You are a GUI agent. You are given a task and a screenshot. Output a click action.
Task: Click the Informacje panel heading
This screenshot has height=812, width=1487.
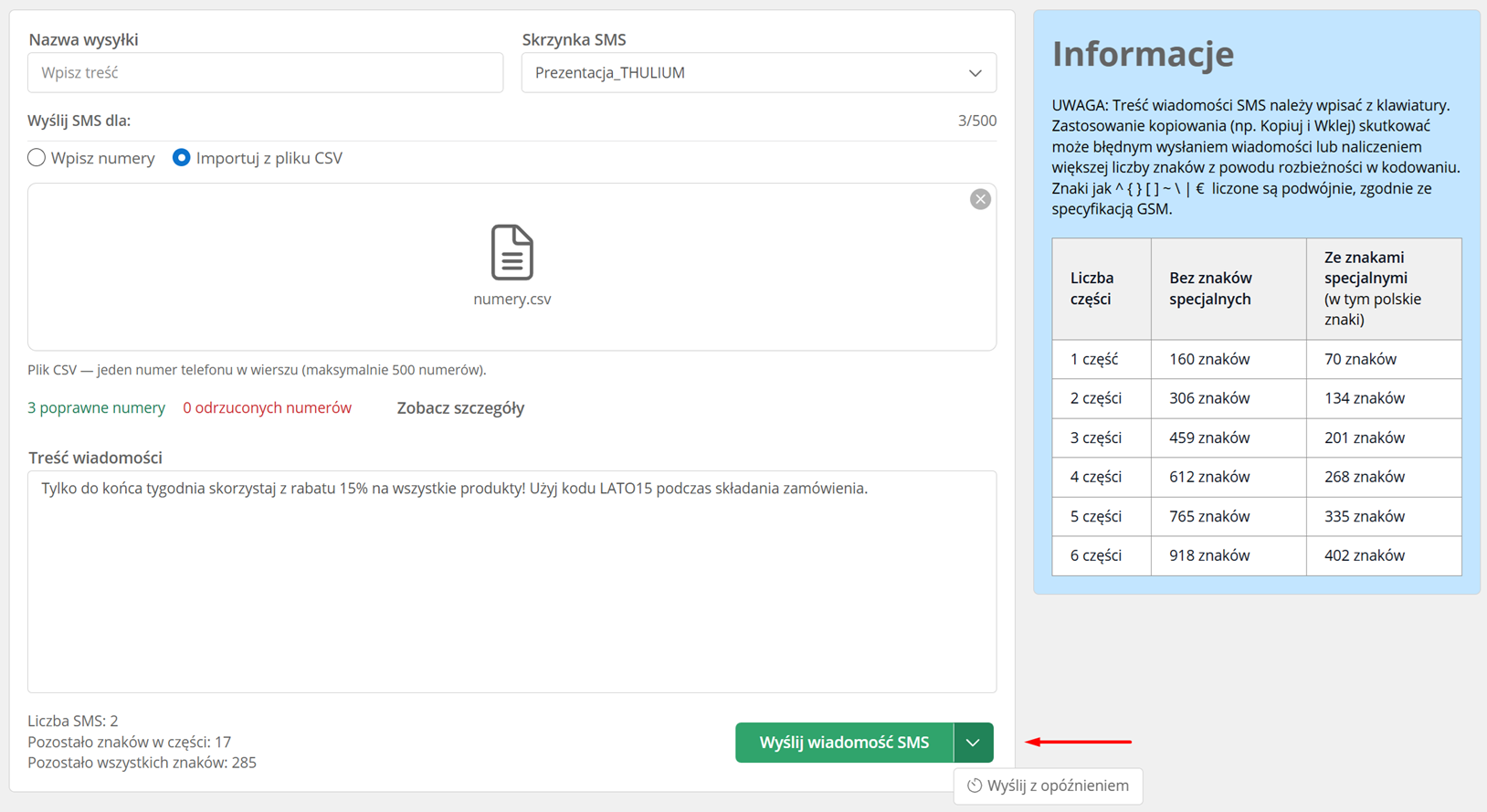click(1143, 54)
